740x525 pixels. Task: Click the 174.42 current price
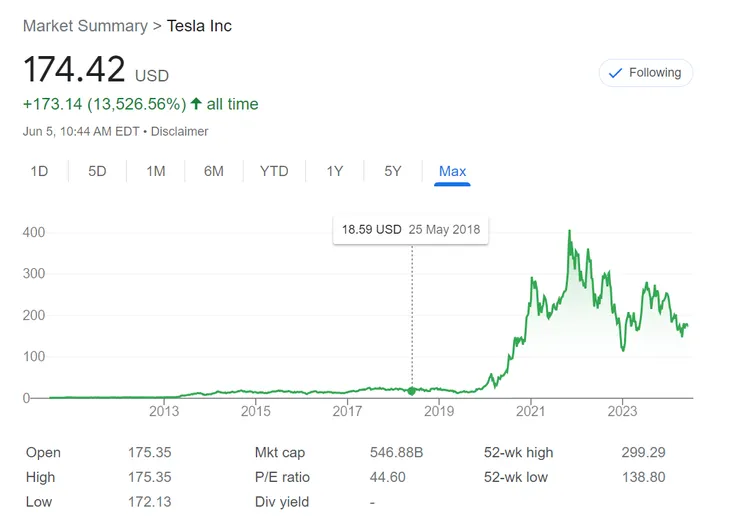[75, 70]
